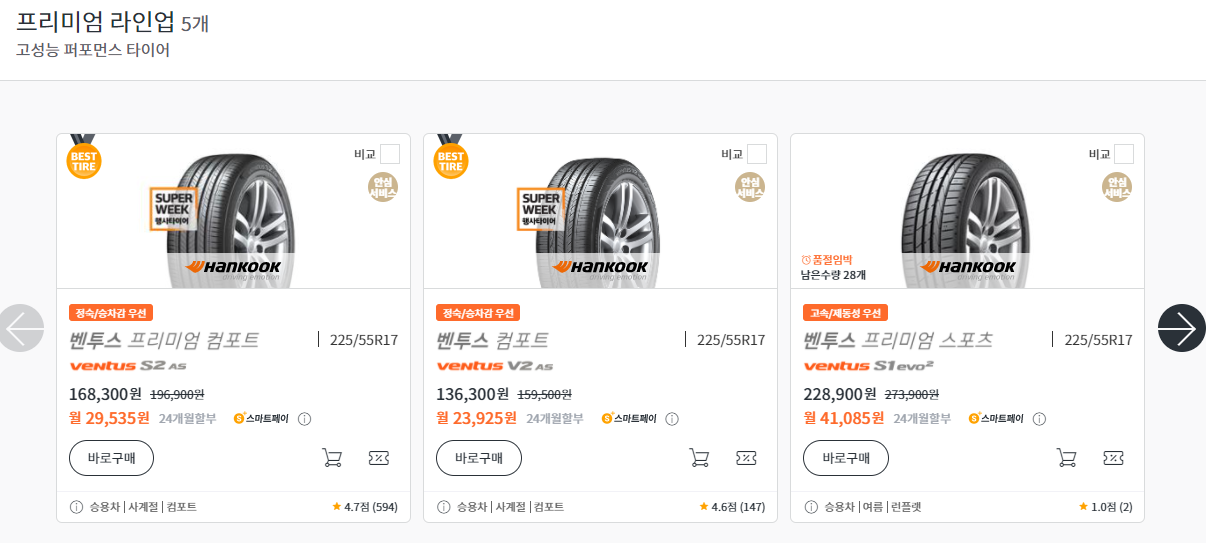The width and height of the screenshot is (1206, 543).
Task: Click info icon beside 승용차 | 여름 | 런플랫
Action: [811, 507]
